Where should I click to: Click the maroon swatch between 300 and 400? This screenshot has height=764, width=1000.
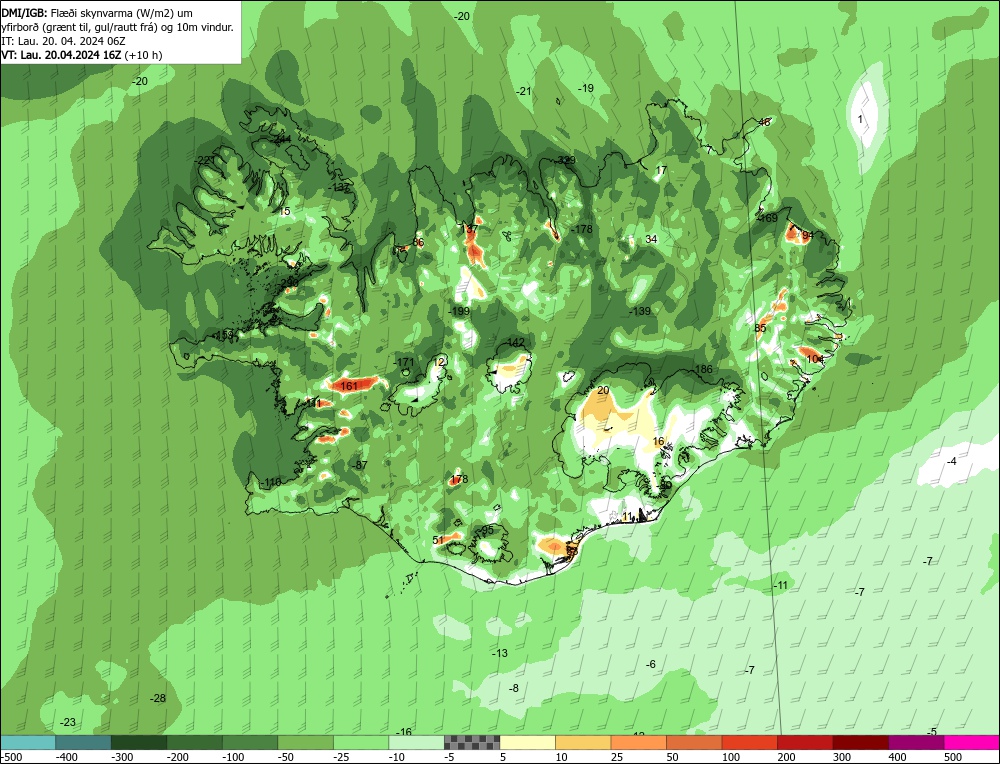tap(860, 742)
